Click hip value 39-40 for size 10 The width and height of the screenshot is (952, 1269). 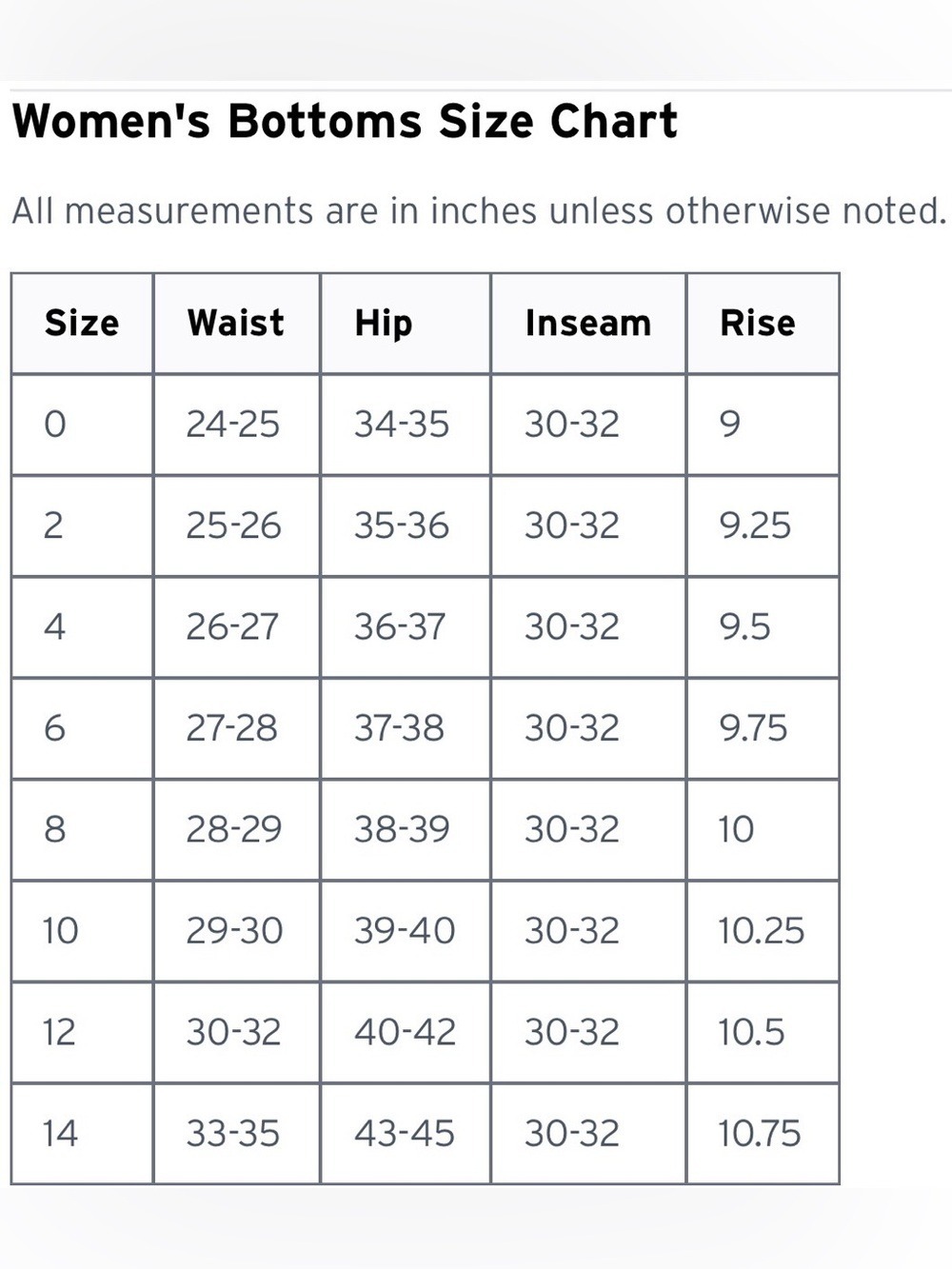405,931
